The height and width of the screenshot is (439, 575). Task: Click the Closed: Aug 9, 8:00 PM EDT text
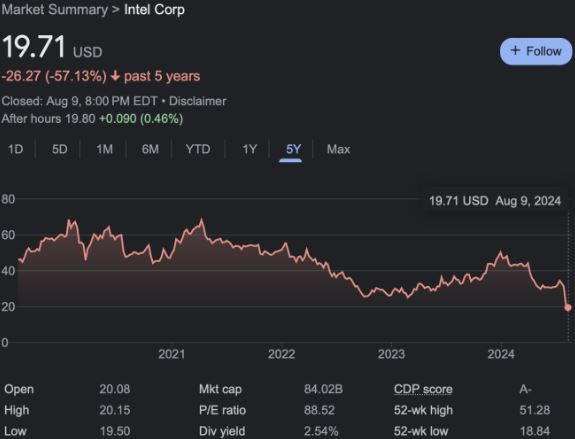(80, 101)
